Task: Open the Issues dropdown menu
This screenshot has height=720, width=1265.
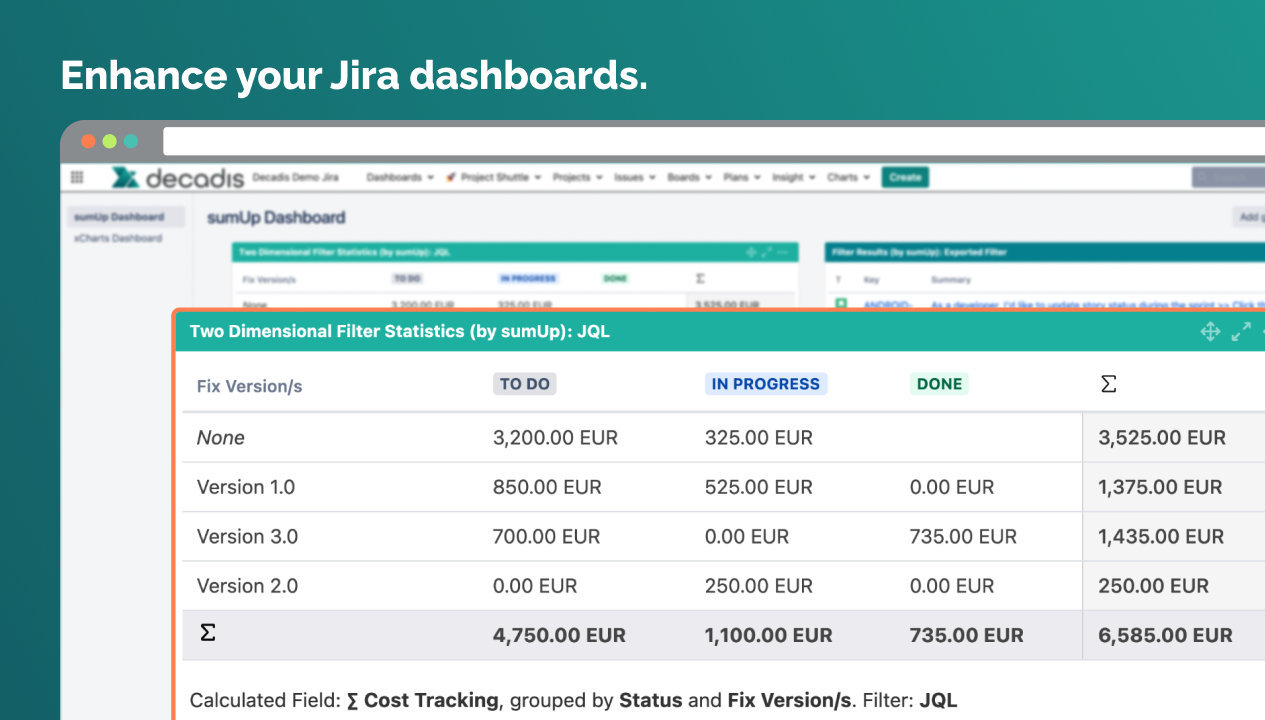Action: 635,177
